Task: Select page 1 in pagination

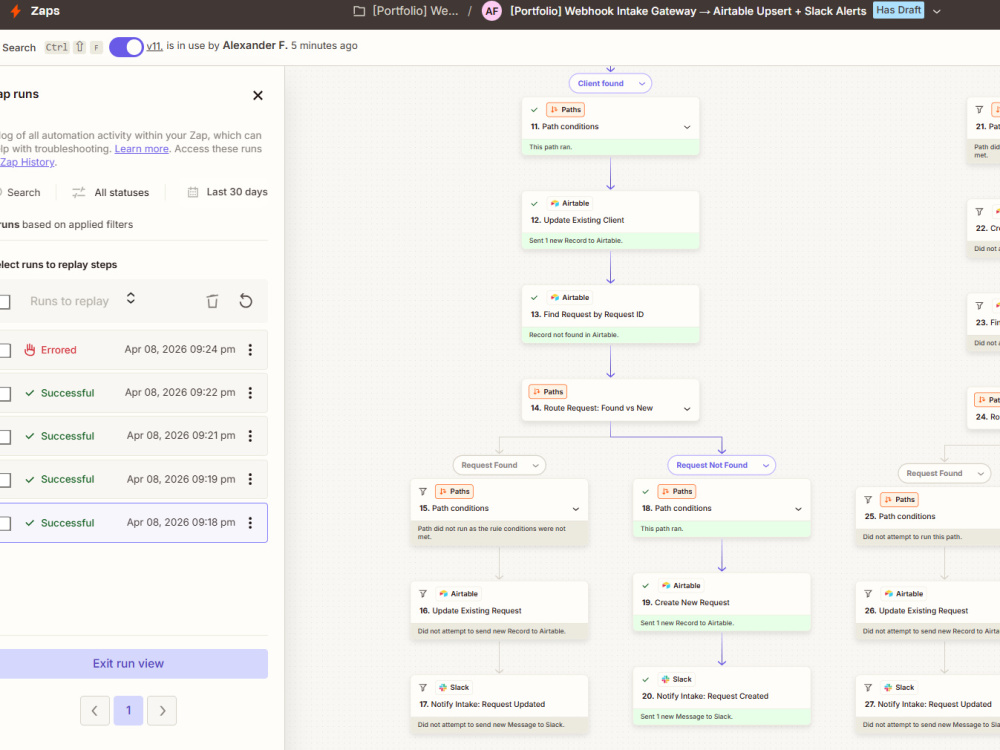Action: 128,710
